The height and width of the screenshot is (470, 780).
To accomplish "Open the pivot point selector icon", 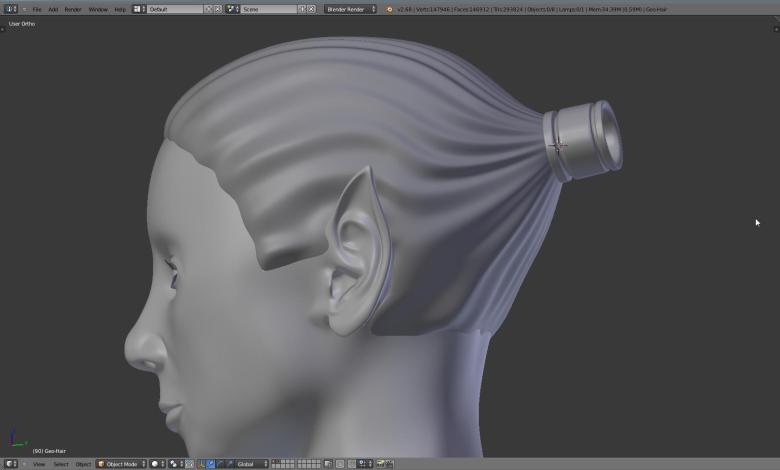I will pos(176,464).
